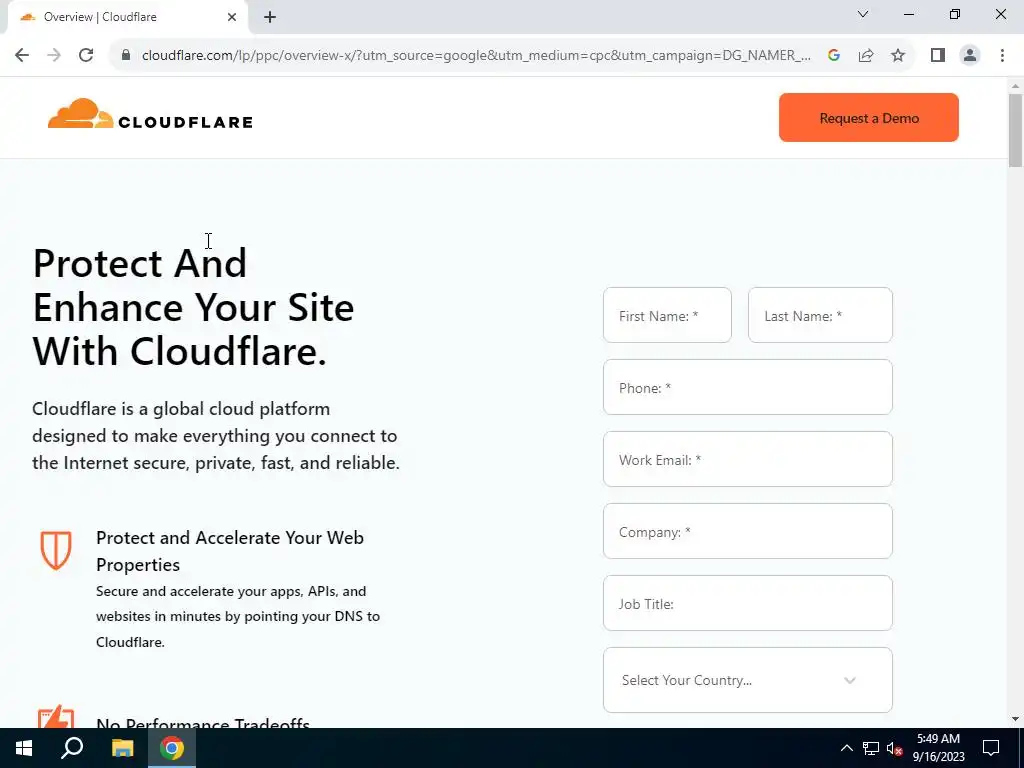Share this page via share icon
The width and height of the screenshot is (1024, 768).
[866, 56]
